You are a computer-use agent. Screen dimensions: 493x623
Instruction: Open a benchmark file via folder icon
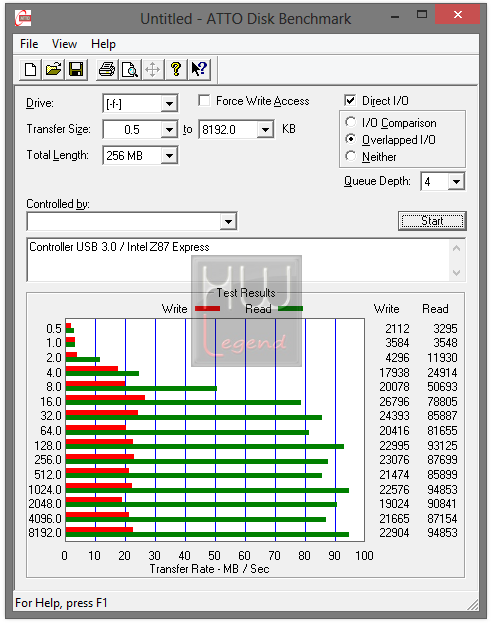[54, 70]
